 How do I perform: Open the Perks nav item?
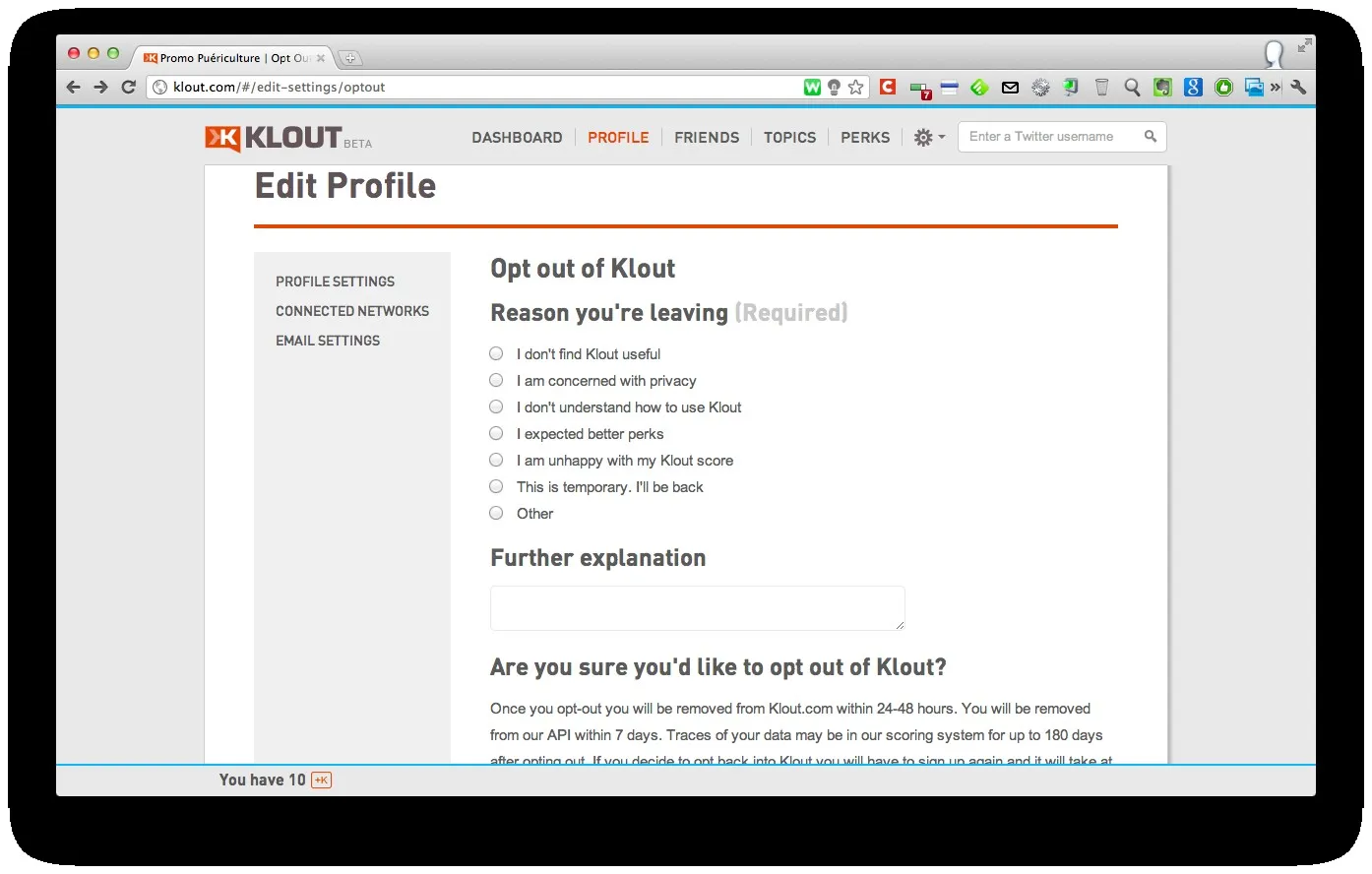865,138
